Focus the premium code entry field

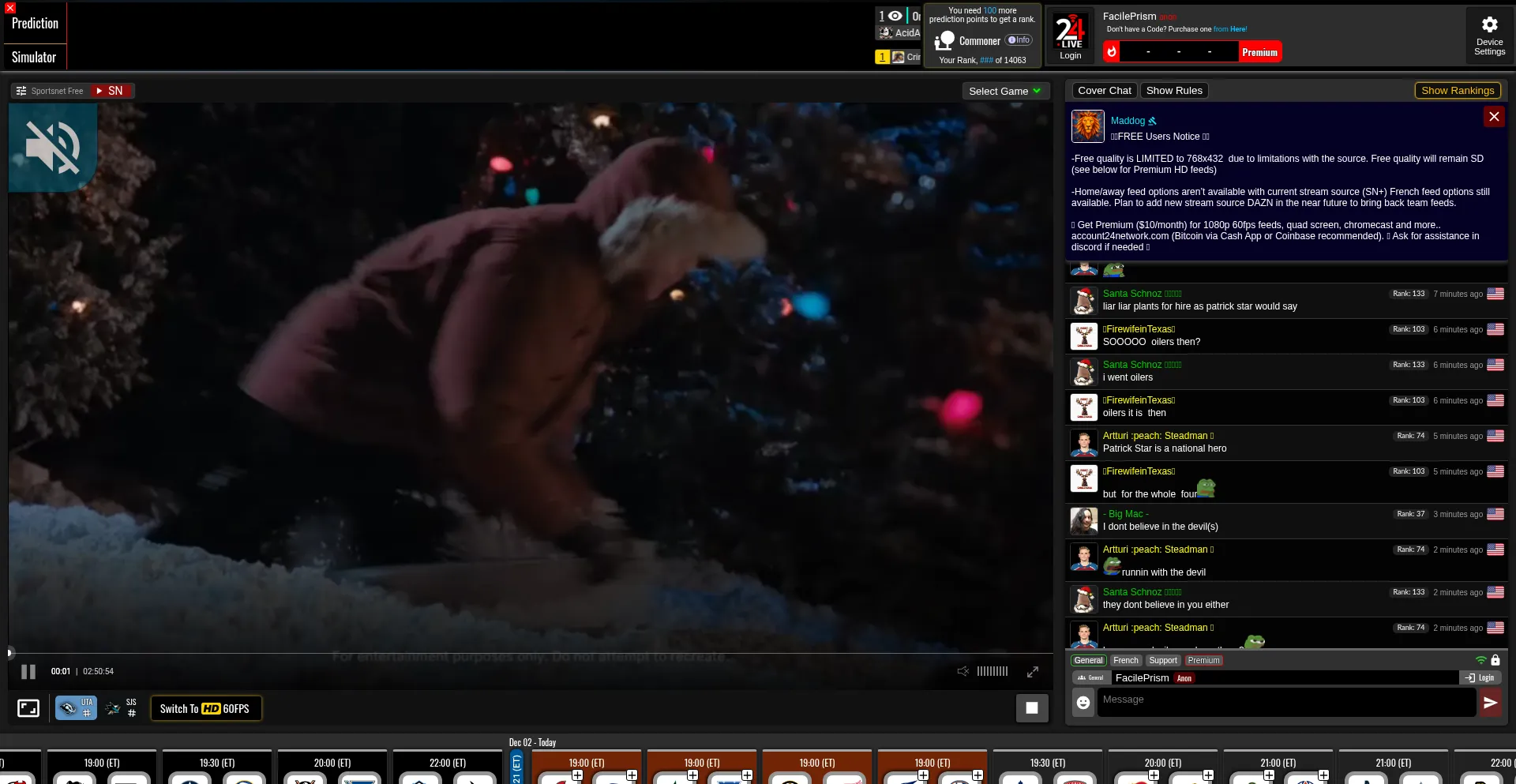[1179, 52]
